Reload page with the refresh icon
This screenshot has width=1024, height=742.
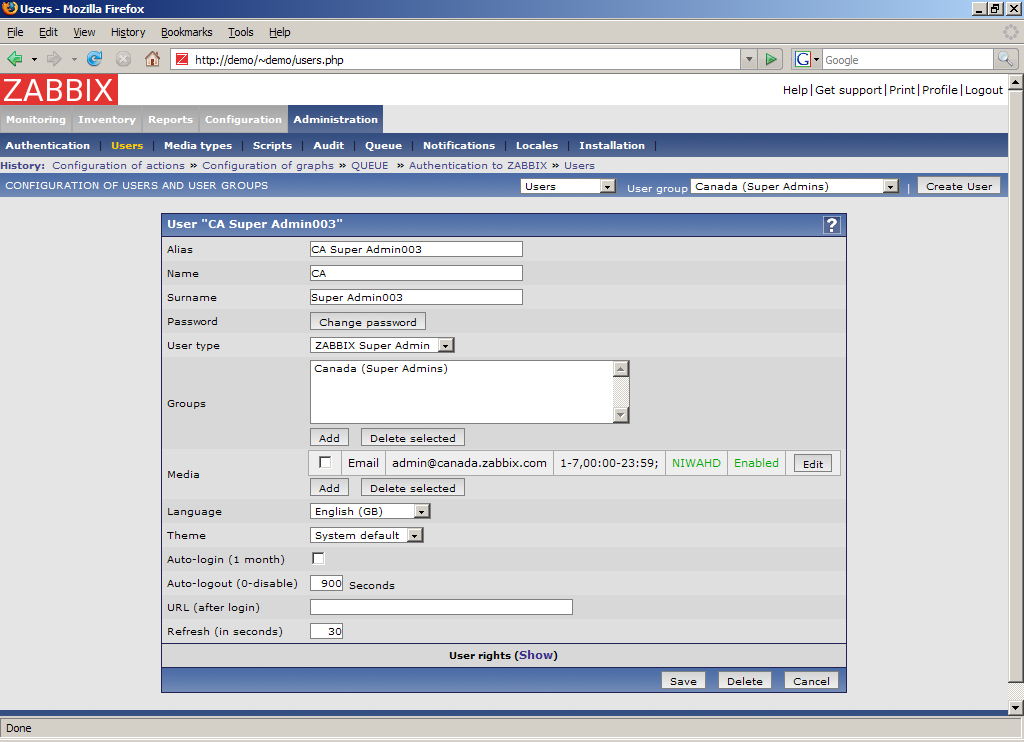(95, 59)
